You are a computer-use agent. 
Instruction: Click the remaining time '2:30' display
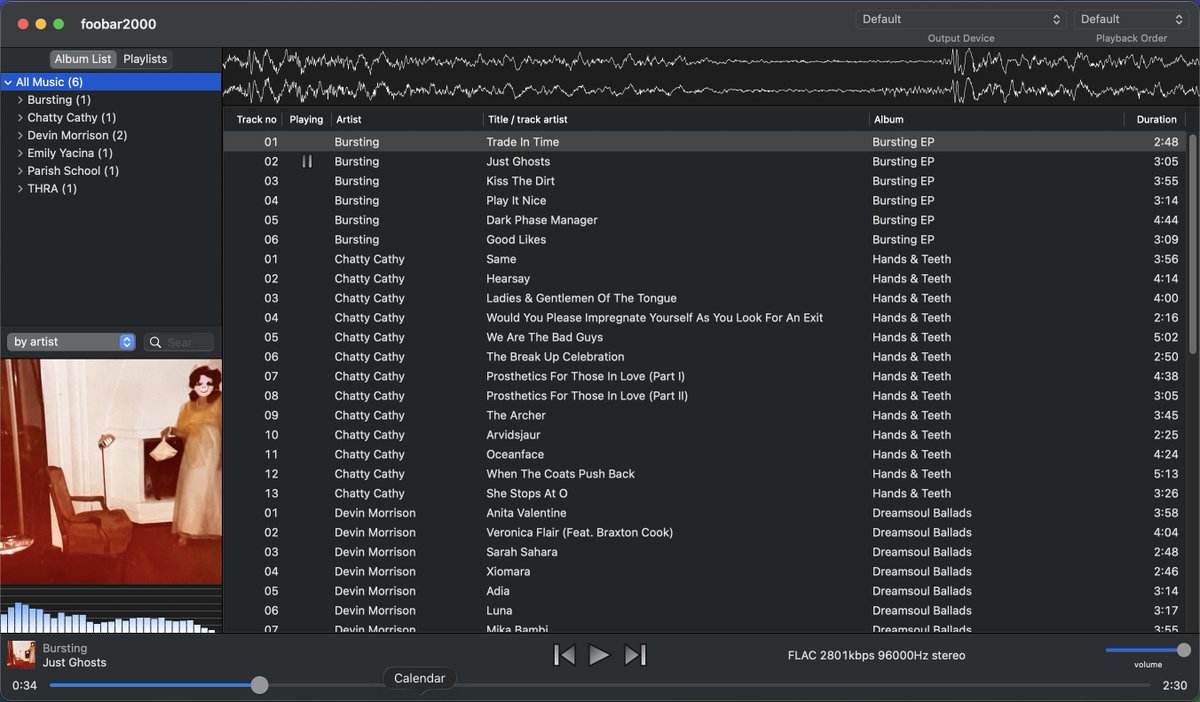click(x=1175, y=686)
